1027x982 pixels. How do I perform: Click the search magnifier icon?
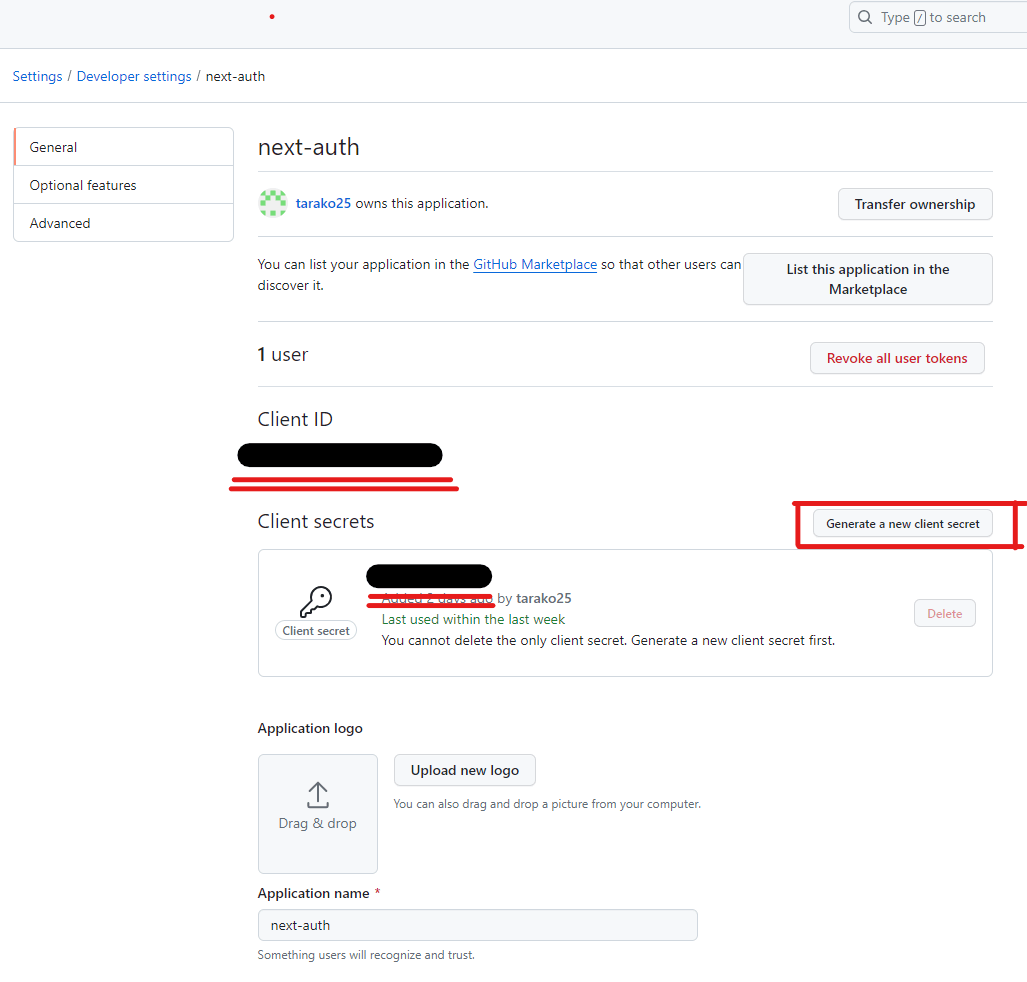pyautogui.click(x=865, y=17)
